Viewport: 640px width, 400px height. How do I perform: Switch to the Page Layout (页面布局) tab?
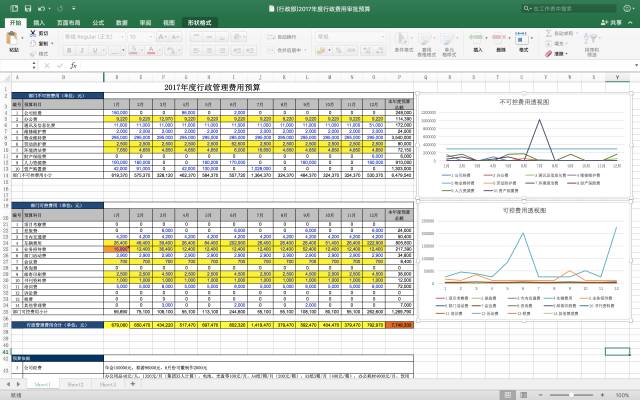pos(69,22)
